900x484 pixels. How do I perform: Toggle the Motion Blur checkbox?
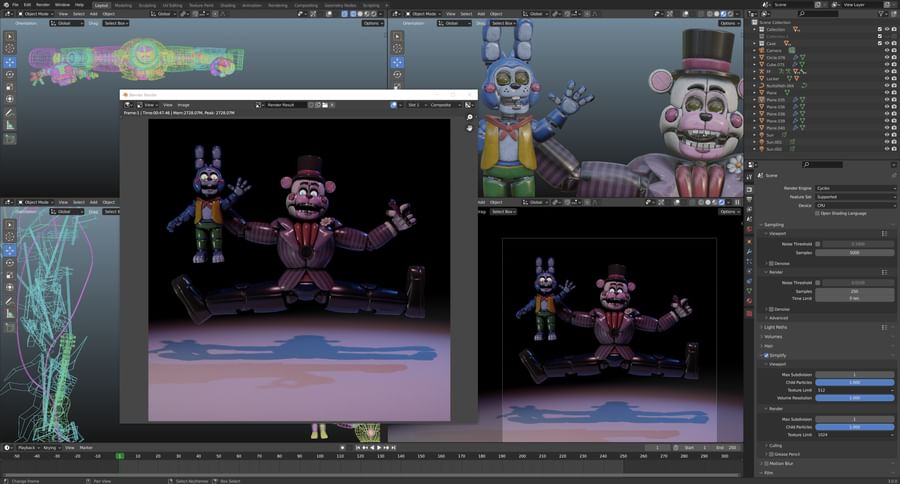click(766, 463)
